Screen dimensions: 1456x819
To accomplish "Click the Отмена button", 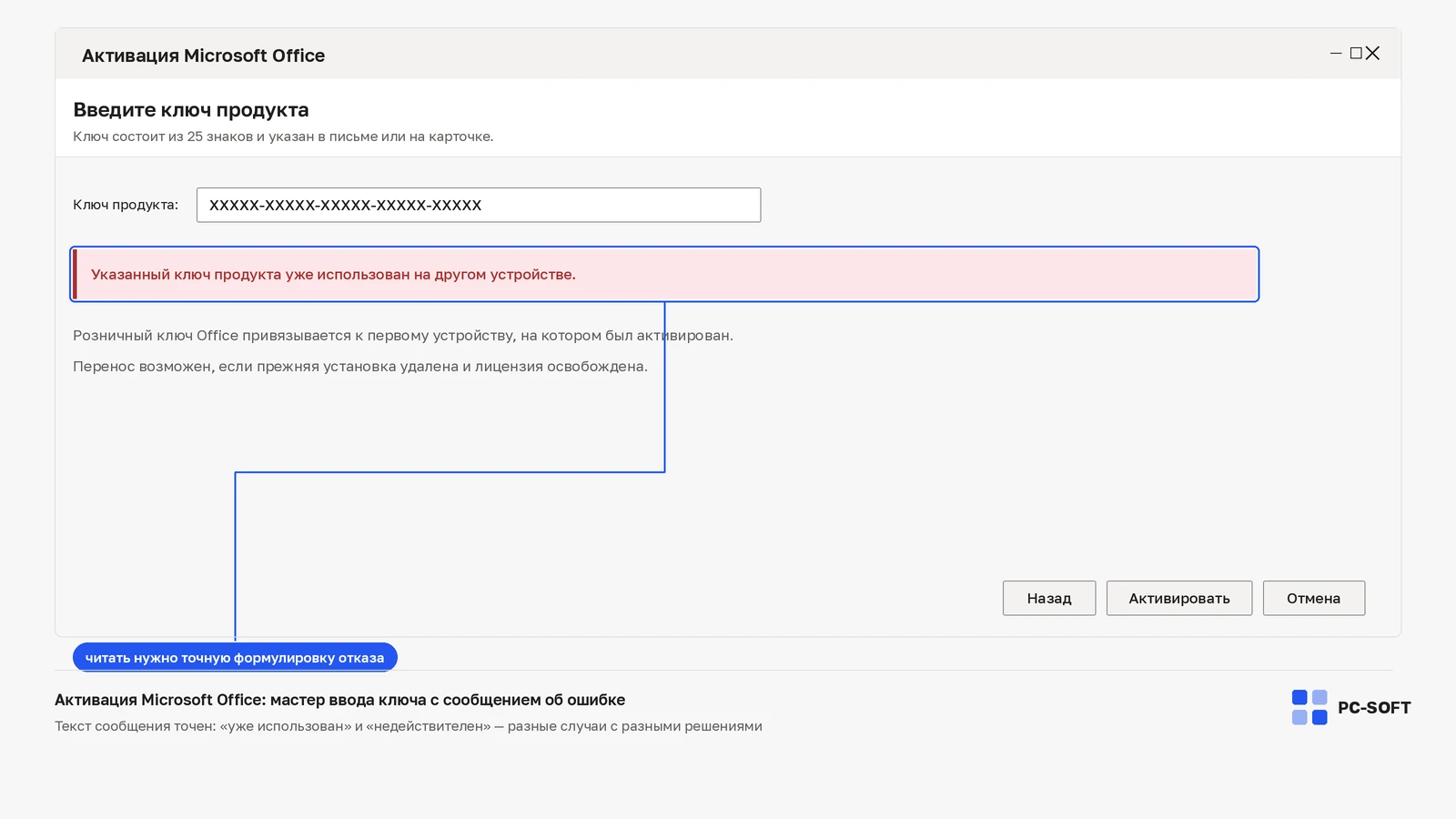I will [x=1314, y=598].
